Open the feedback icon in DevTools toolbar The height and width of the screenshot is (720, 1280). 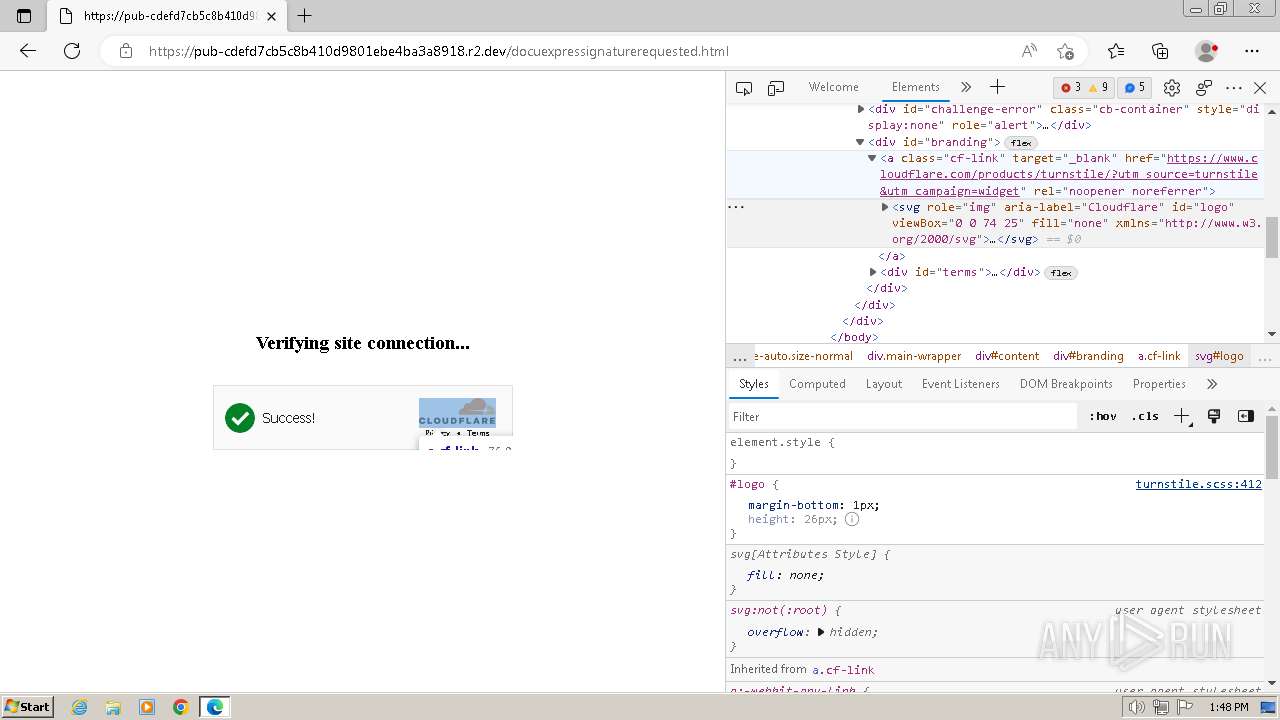click(1204, 88)
